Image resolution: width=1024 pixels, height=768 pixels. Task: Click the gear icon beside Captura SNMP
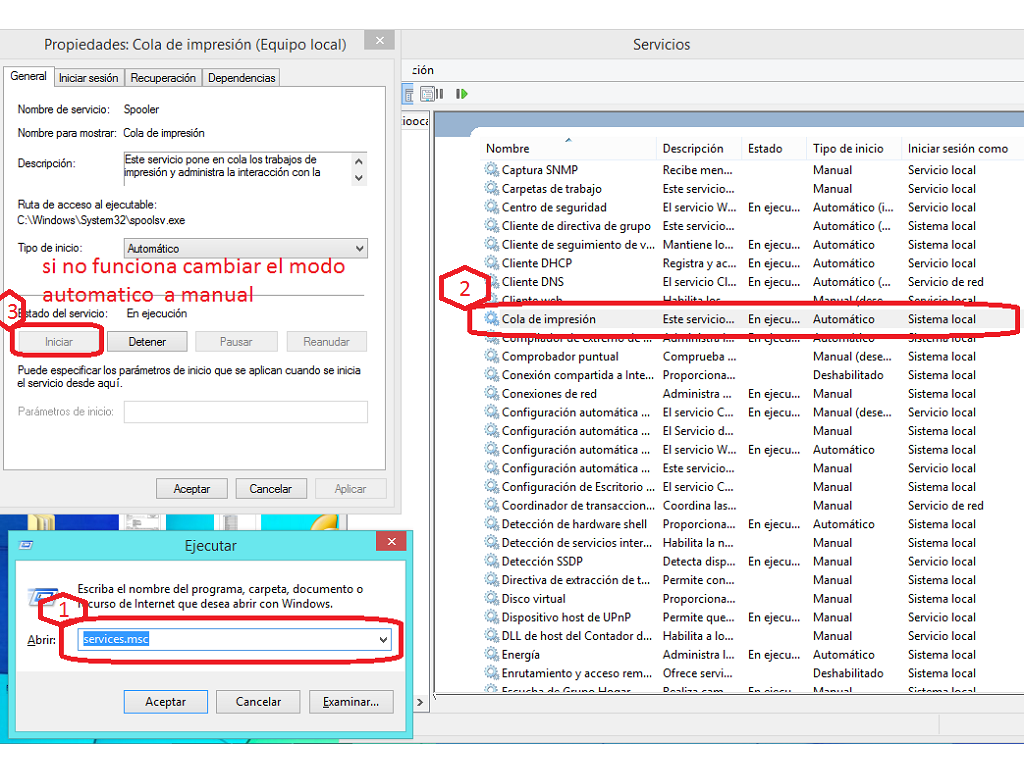(x=492, y=170)
